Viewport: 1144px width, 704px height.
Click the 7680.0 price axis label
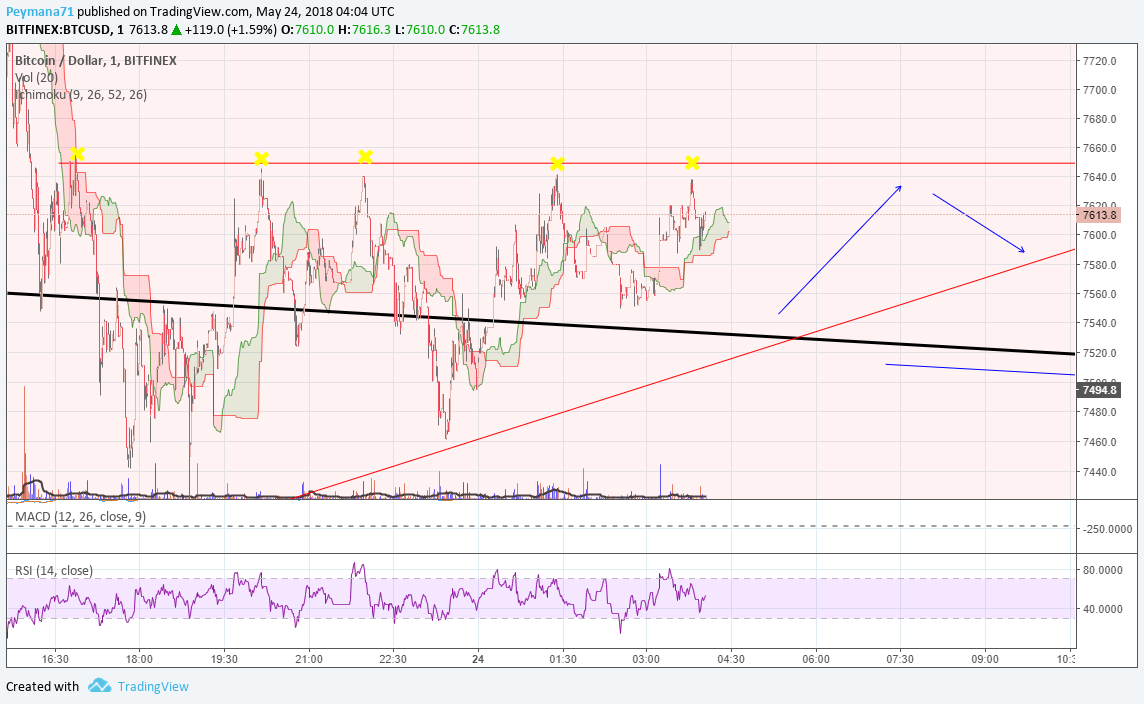[x=1099, y=119]
